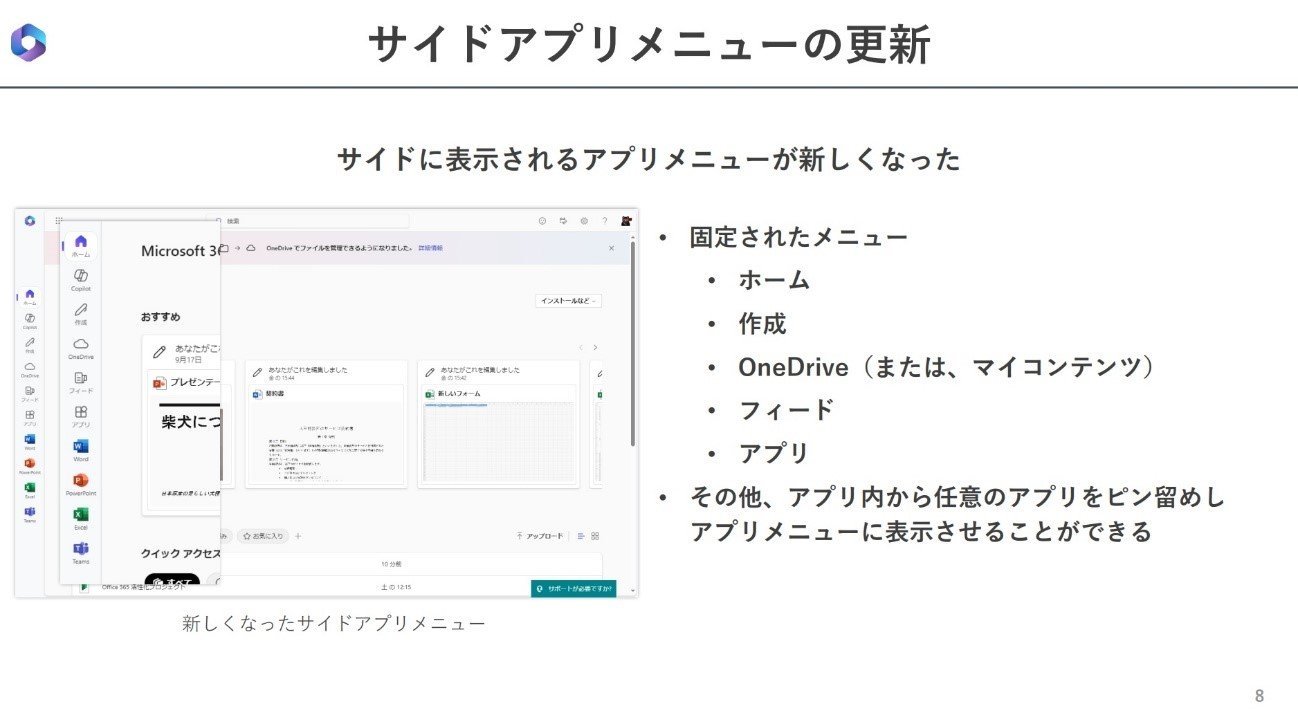Screen dimensions: 1298x724
Task: Click the Microsoft 365 logo in the app header
Action: (x=29, y=220)
